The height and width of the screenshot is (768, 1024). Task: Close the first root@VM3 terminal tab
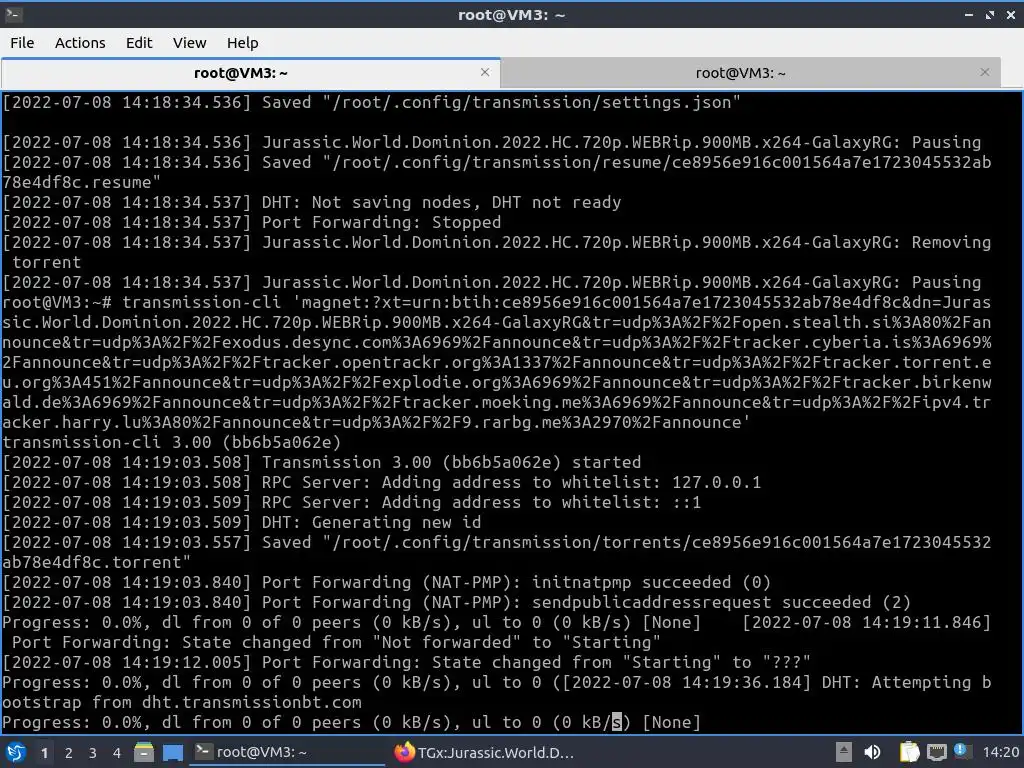click(485, 72)
